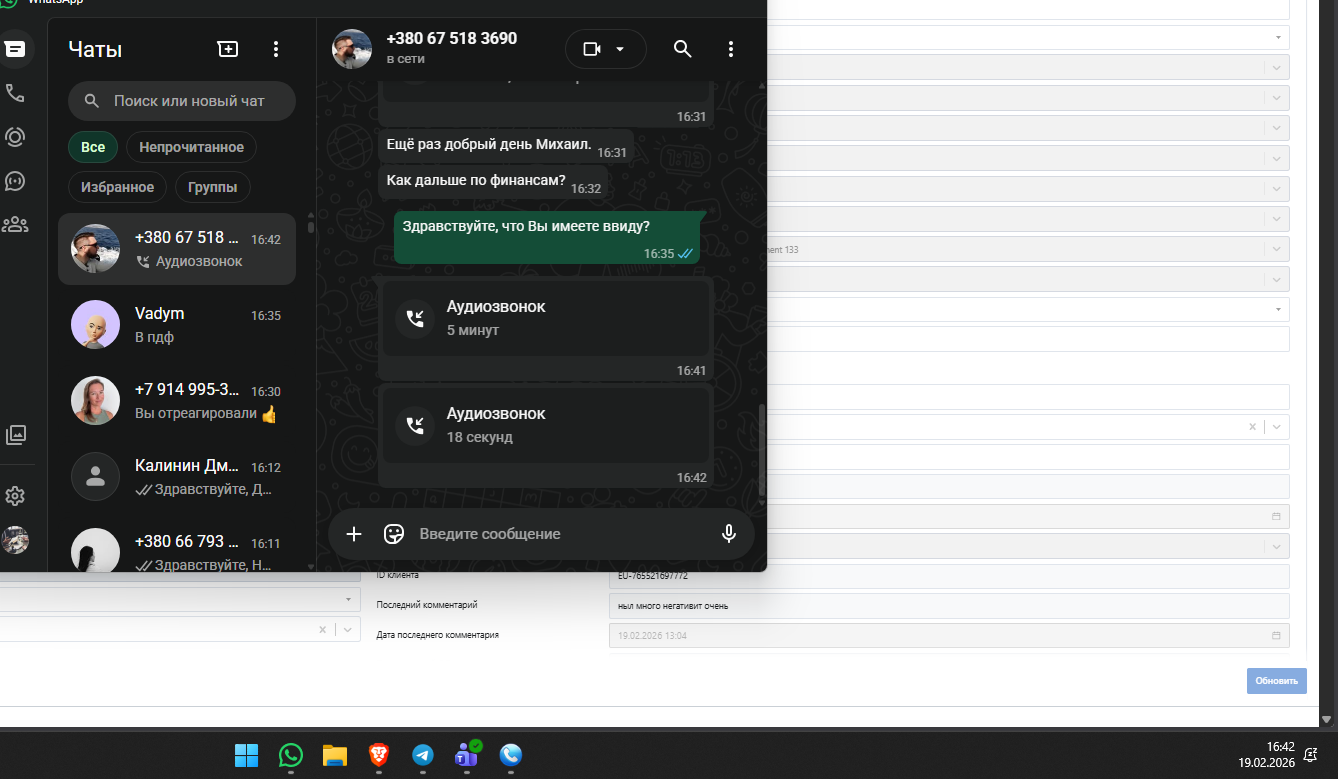Open chat with +380 67 518 showing Аудиозвонок
1338x779 pixels.
[x=177, y=249]
